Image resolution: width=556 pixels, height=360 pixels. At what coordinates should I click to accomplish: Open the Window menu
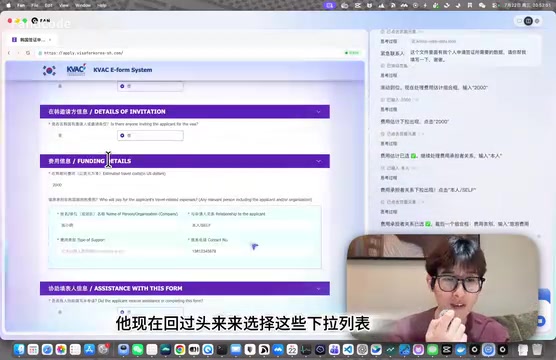pyautogui.click(x=83, y=5)
